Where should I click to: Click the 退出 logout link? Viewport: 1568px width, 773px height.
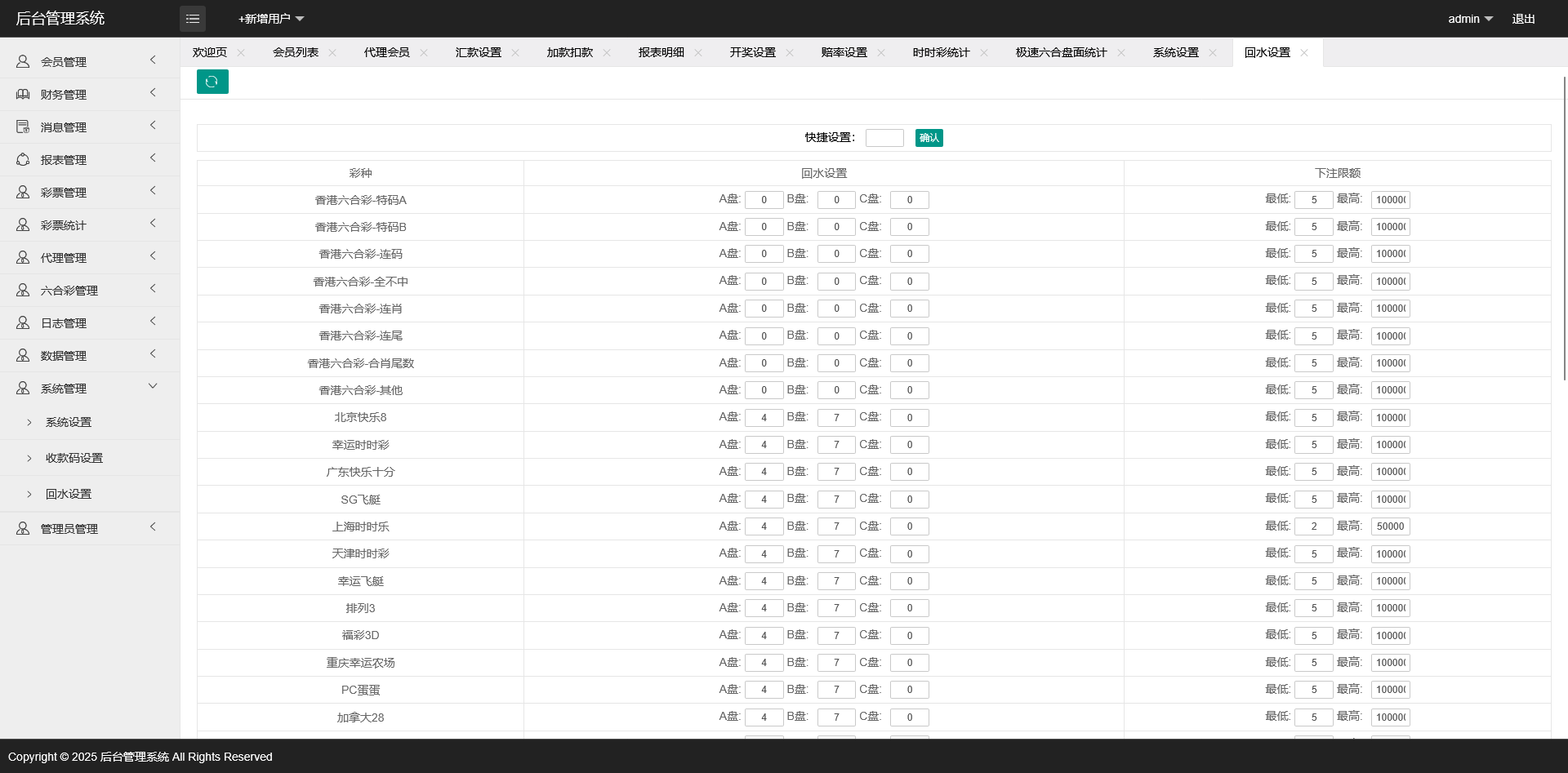(1524, 19)
